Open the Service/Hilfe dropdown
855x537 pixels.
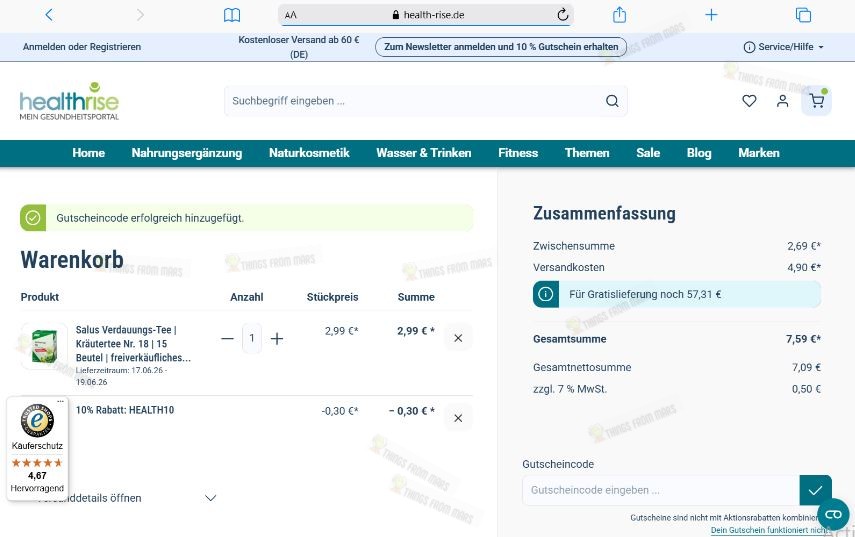click(784, 47)
